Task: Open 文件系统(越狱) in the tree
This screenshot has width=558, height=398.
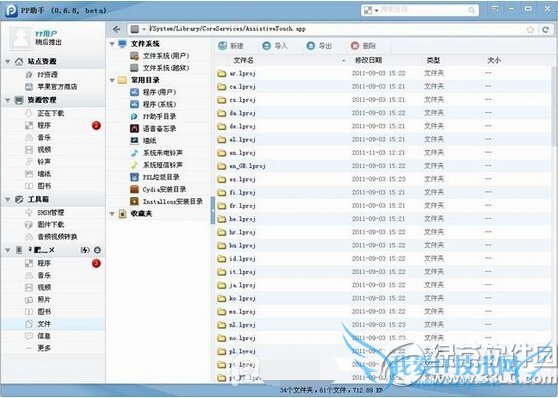Action: click(x=160, y=68)
